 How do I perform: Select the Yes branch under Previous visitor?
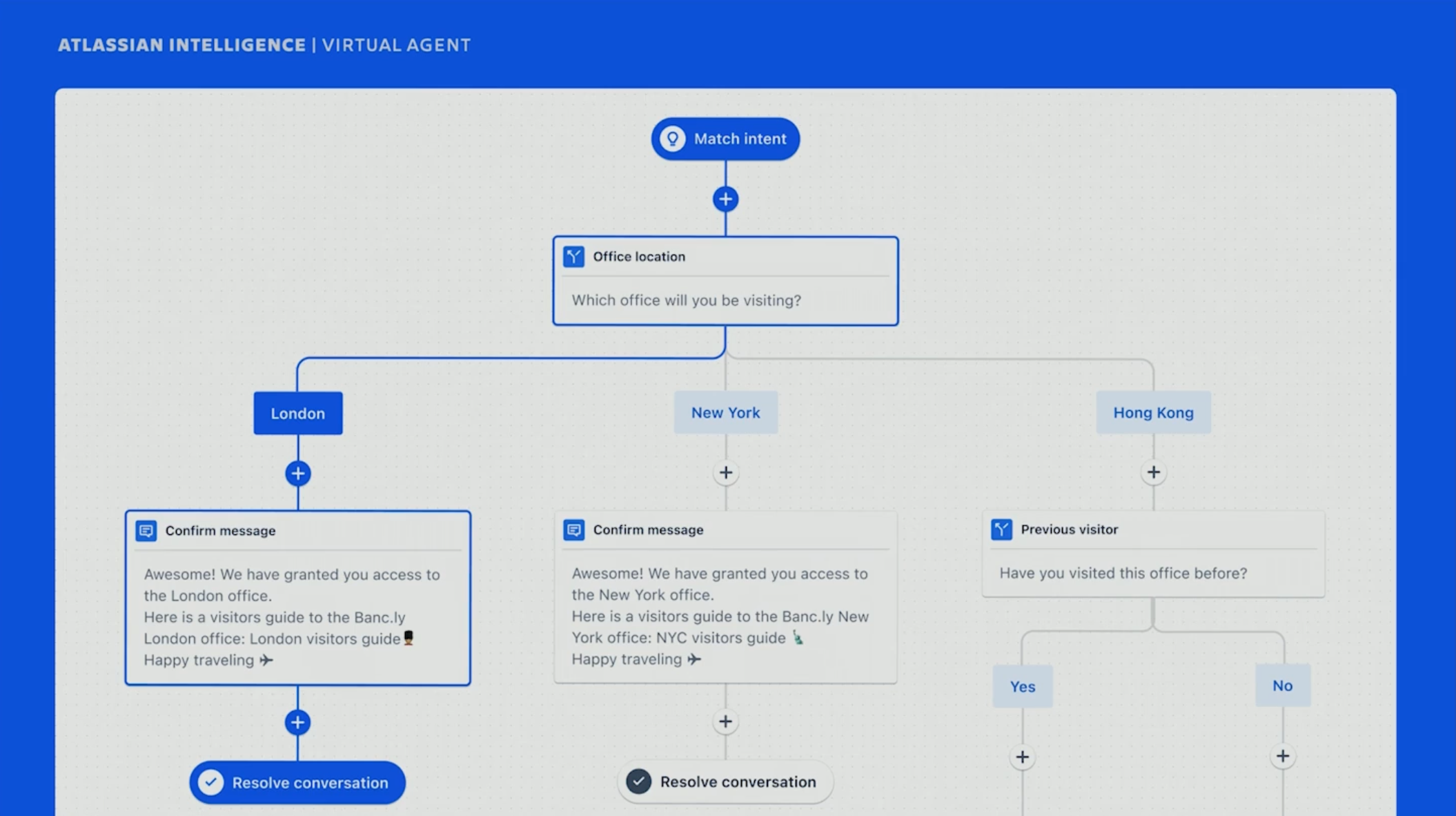pos(1023,685)
